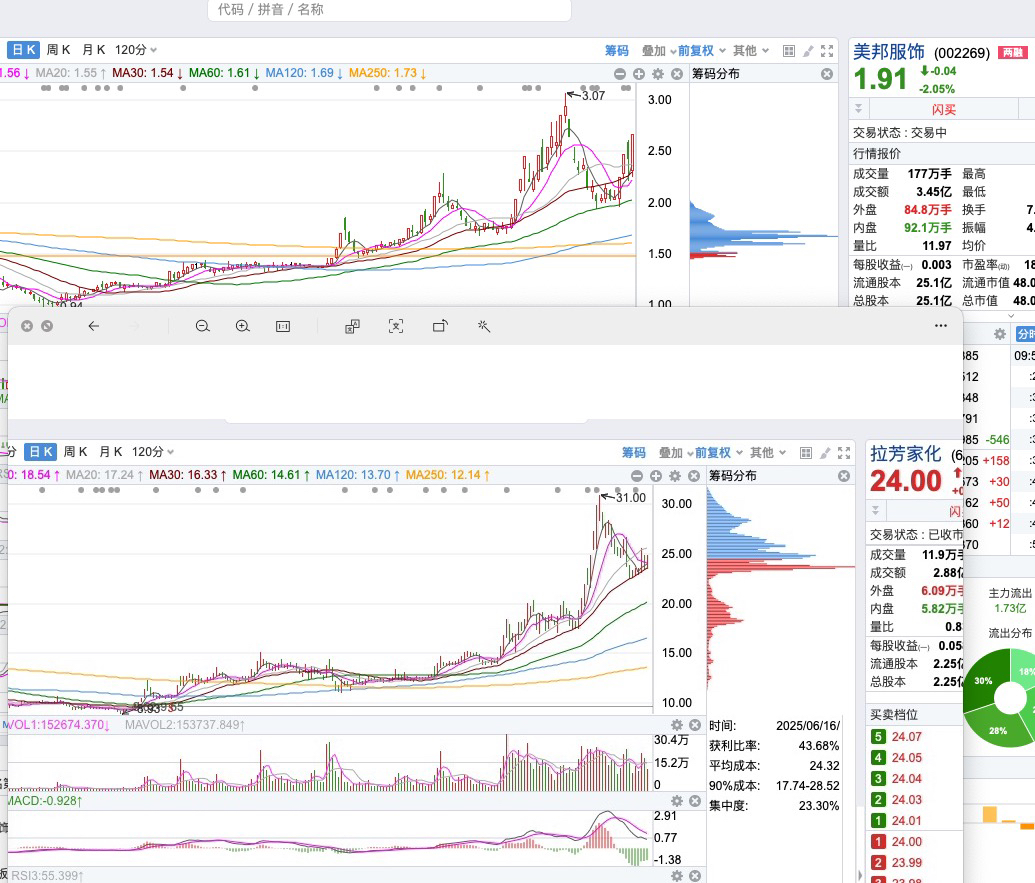Close 筹码分布 panel beside 拉芳家化 chart
Viewport: 1035px width, 883px height.
(844, 476)
